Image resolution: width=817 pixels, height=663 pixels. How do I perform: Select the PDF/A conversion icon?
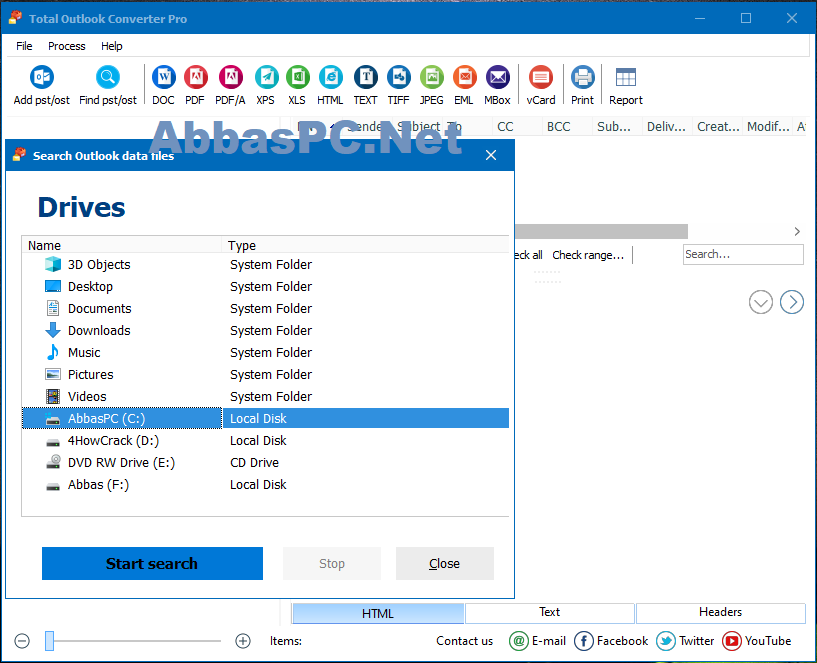tap(230, 85)
